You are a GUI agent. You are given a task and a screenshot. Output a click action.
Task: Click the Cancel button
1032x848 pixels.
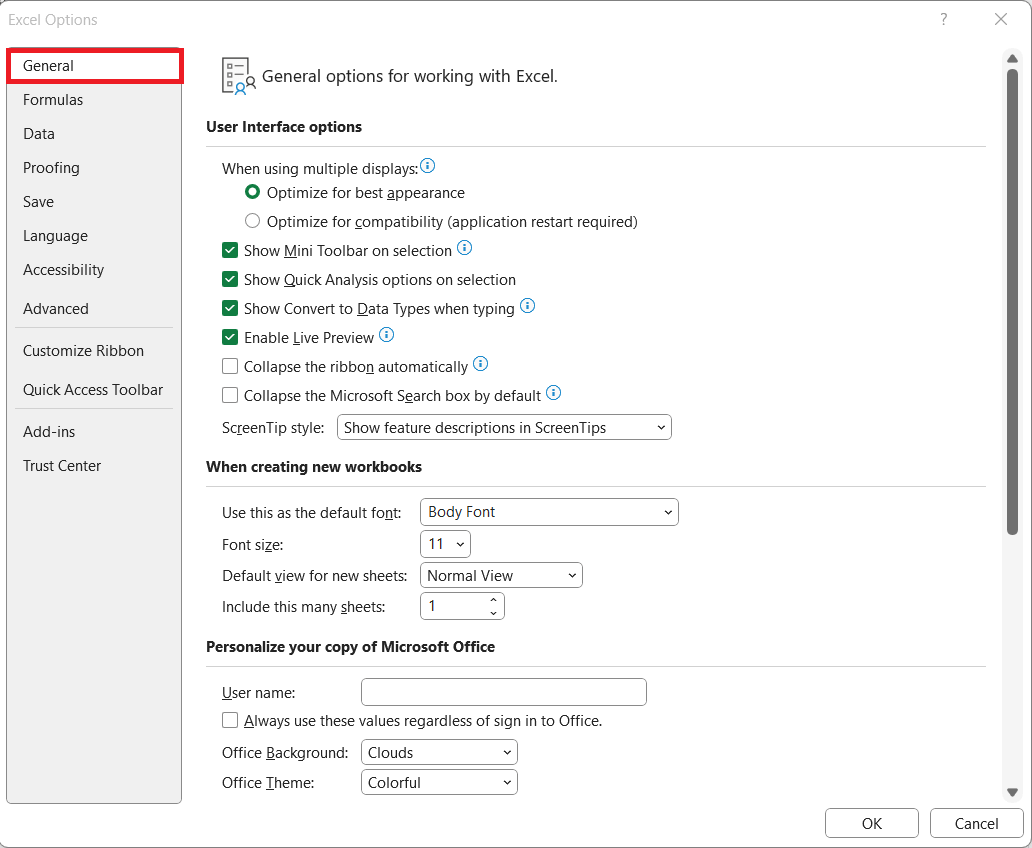976,824
